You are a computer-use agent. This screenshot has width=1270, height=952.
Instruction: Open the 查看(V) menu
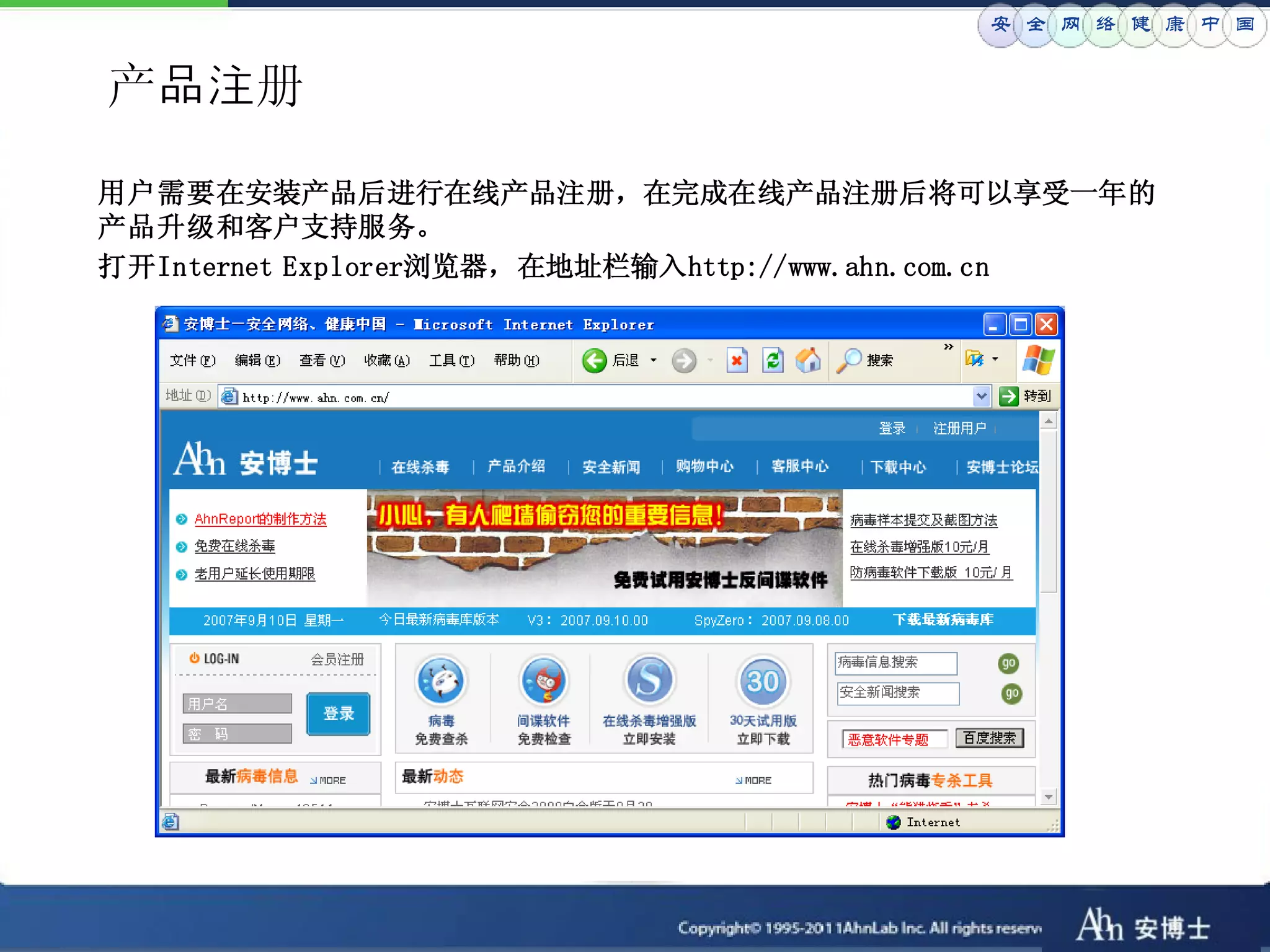(322, 360)
